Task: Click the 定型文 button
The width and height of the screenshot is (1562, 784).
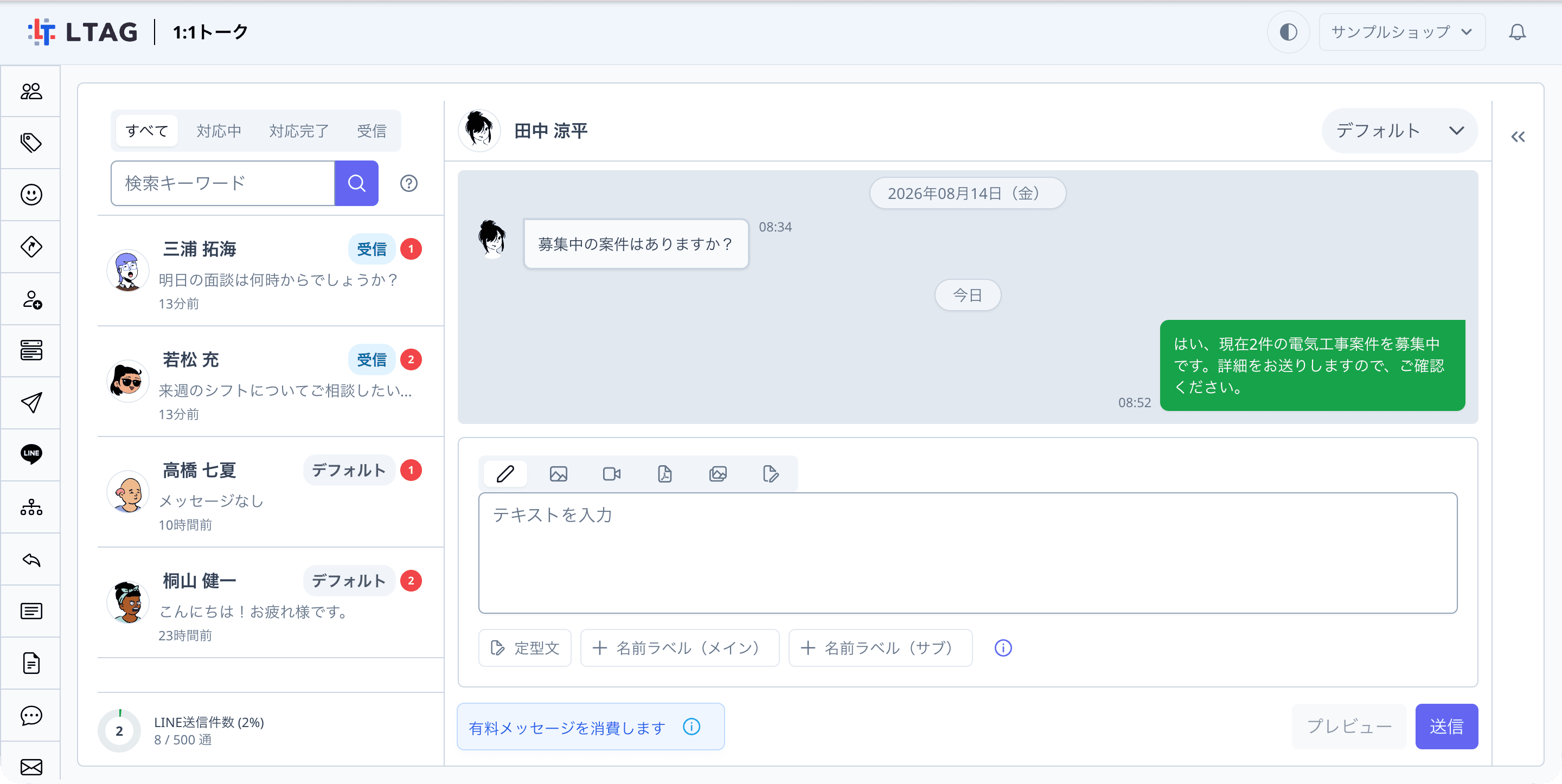Action: coord(524,647)
